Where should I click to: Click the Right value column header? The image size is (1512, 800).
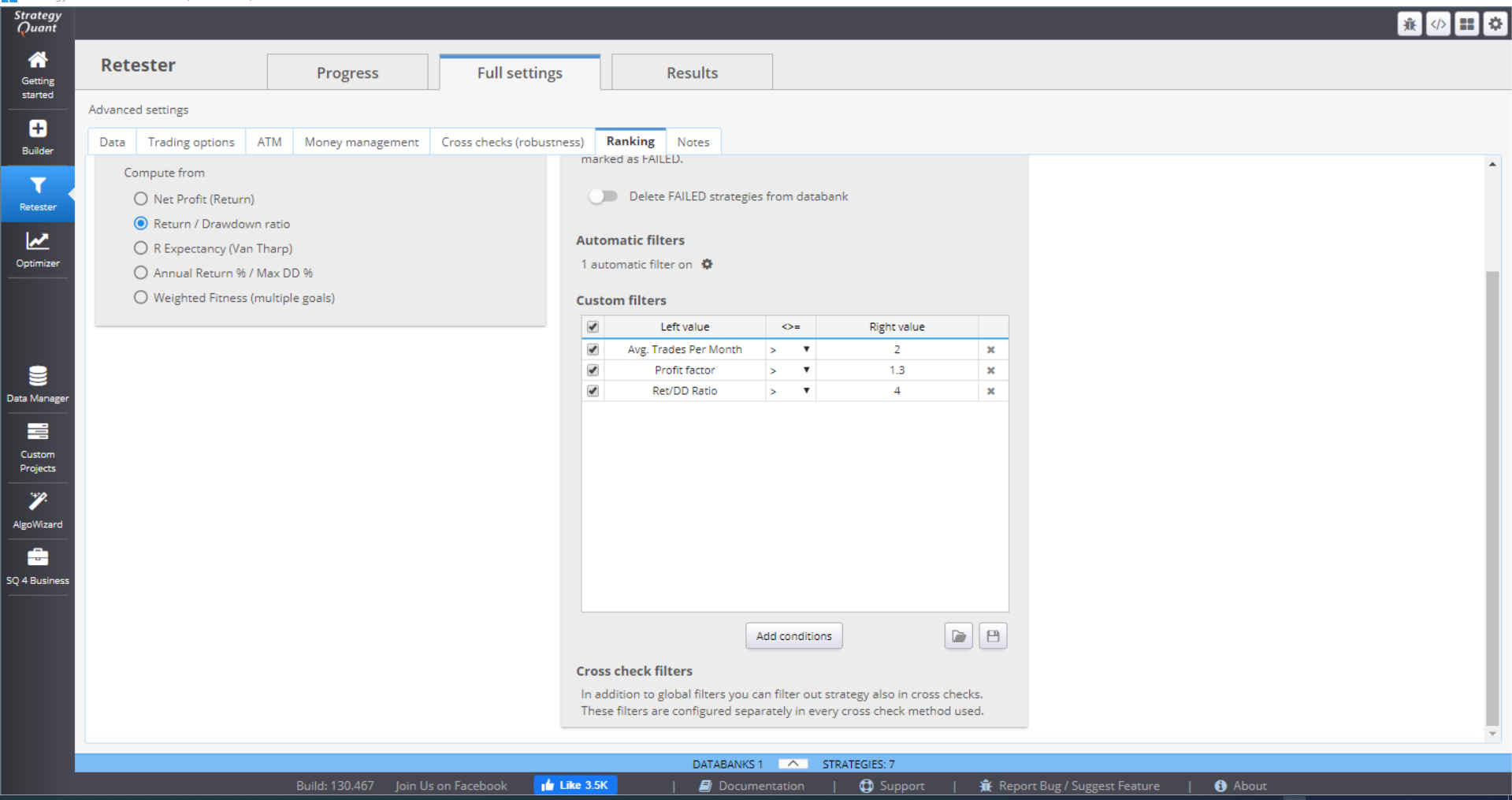point(897,326)
